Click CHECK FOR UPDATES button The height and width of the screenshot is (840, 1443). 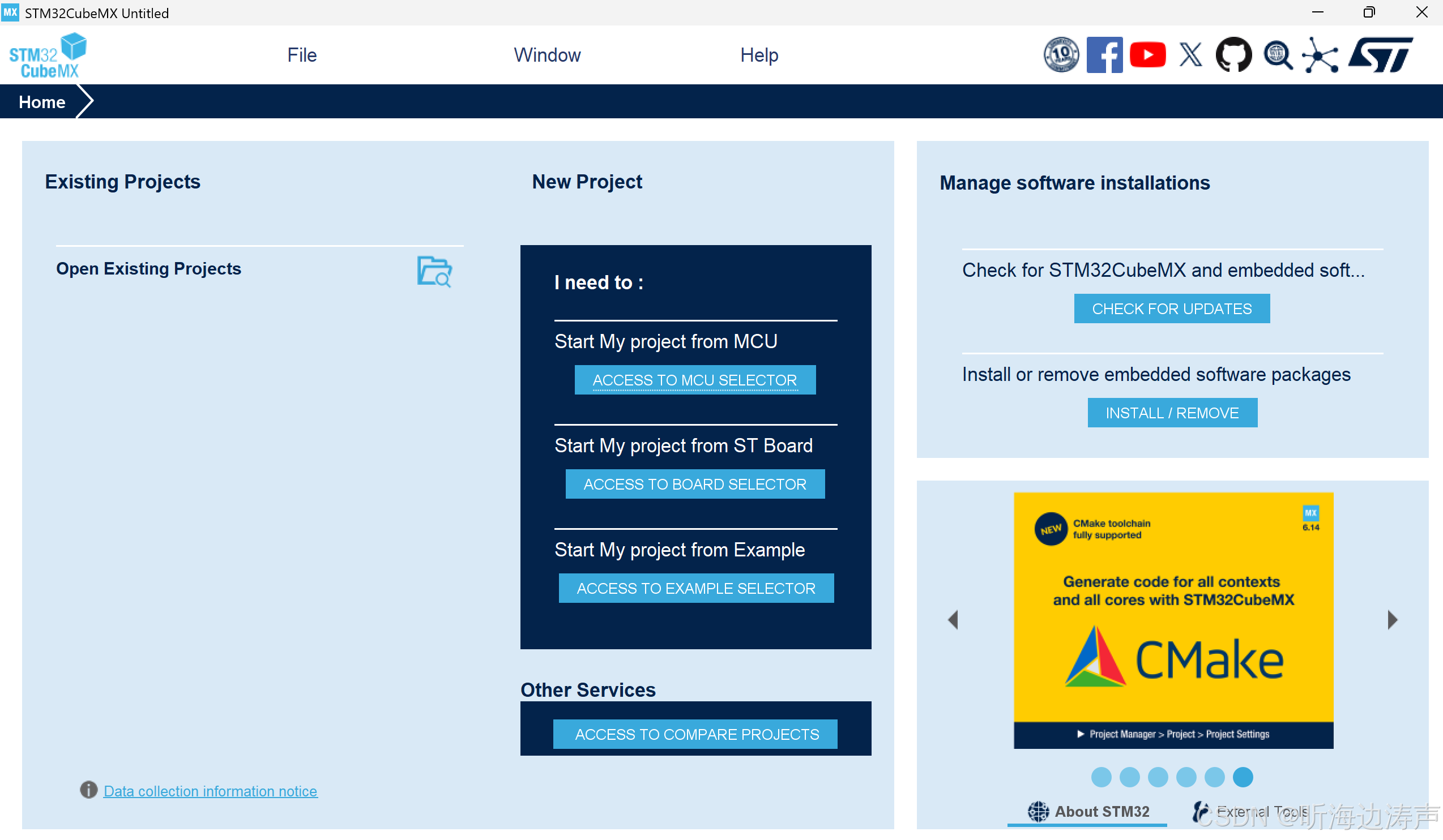[1172, 308]
